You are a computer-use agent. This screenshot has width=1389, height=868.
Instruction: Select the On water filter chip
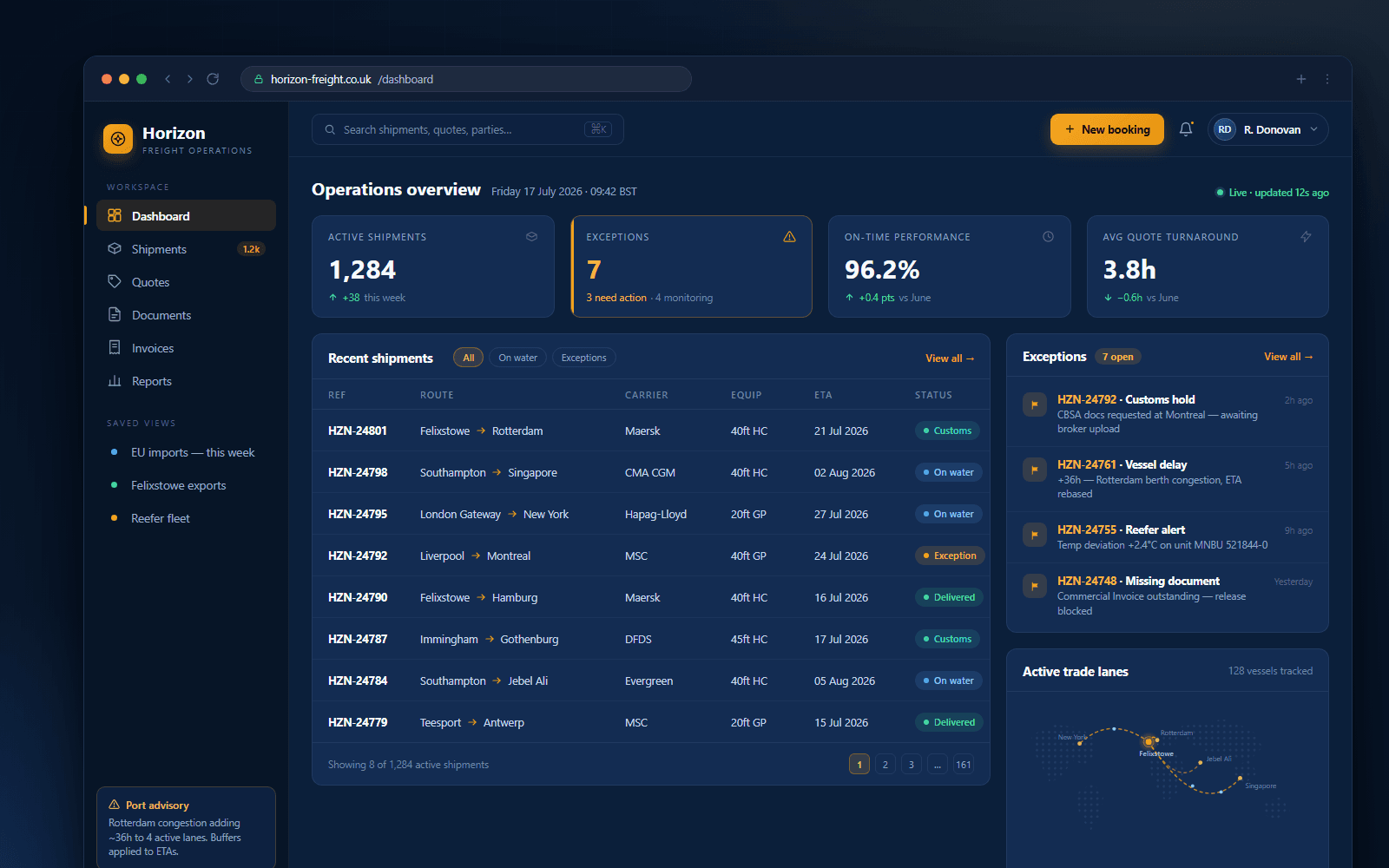pyautogui.click(x=517, y=358)
